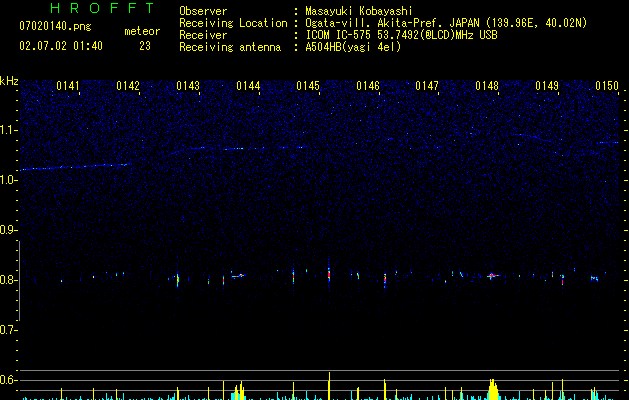Click the gray vertical range bar at left
Image resolution: width=629 pixels, height=400 pixels.
coord(19,281)
